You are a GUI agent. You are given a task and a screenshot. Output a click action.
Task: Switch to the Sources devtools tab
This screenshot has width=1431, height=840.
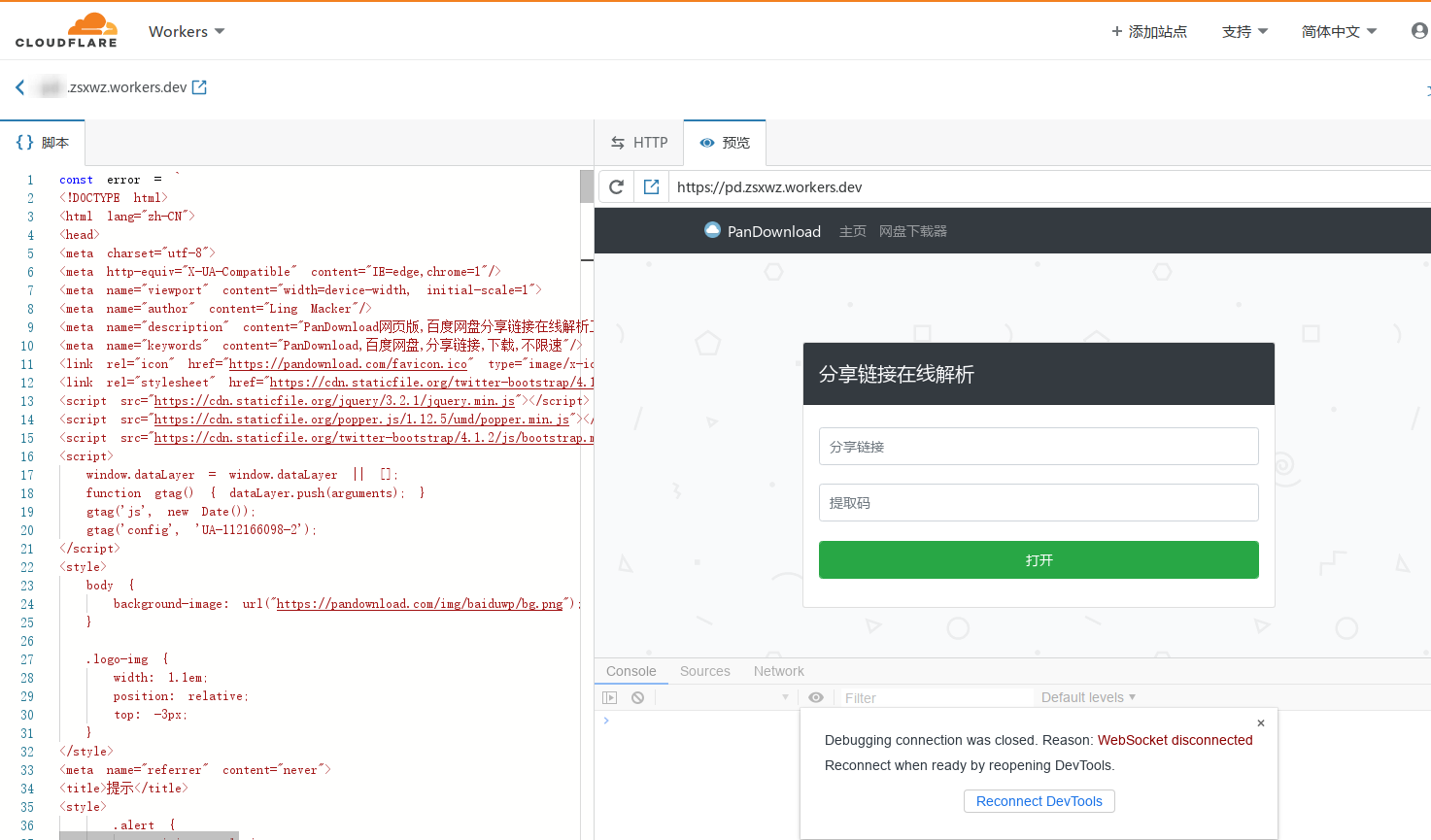coord(705,671)
